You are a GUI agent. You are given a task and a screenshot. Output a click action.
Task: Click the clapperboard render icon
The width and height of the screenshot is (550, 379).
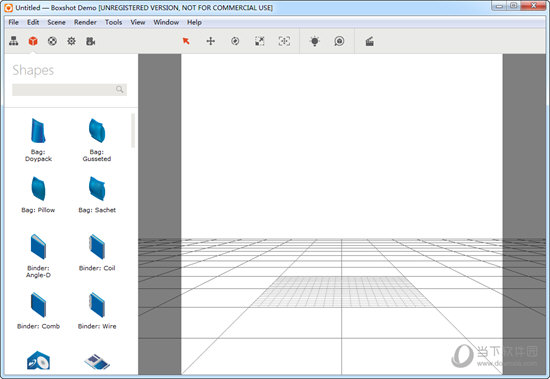(x=369, y=42)
